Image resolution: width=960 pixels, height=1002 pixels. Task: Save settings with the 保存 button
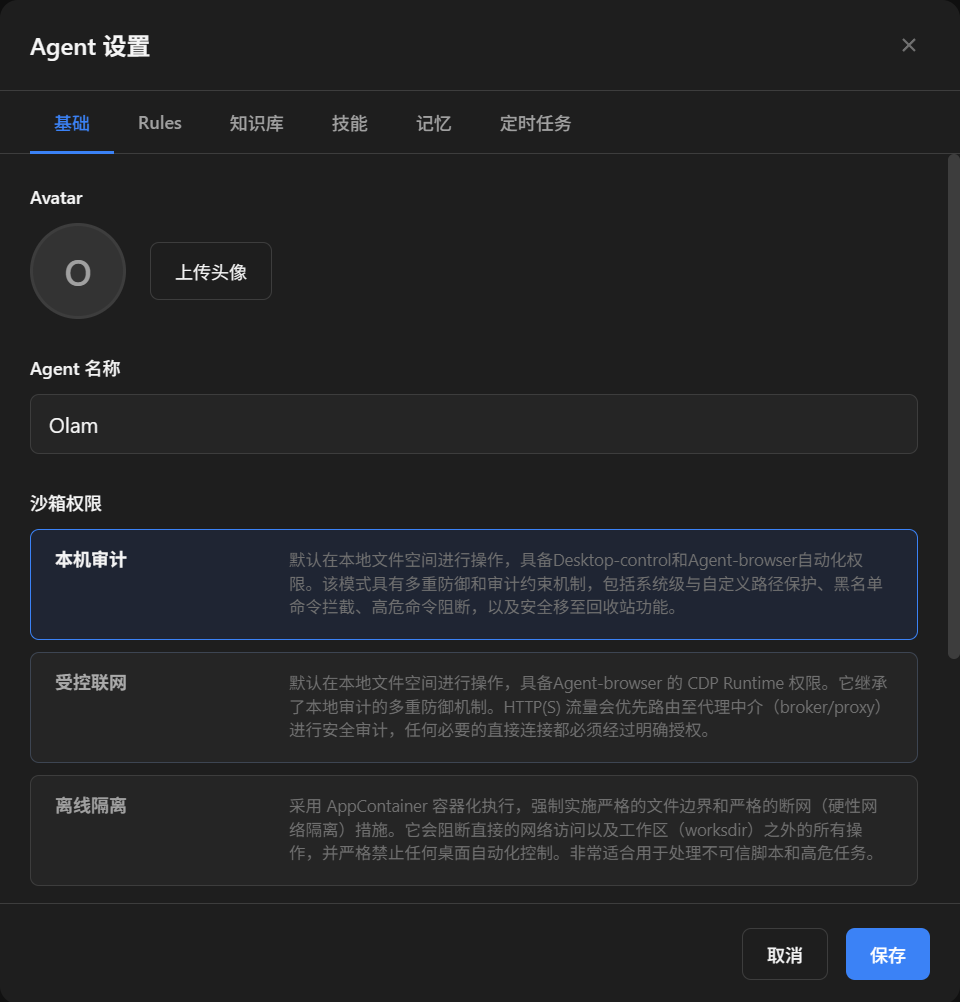[x=888, y=954]
